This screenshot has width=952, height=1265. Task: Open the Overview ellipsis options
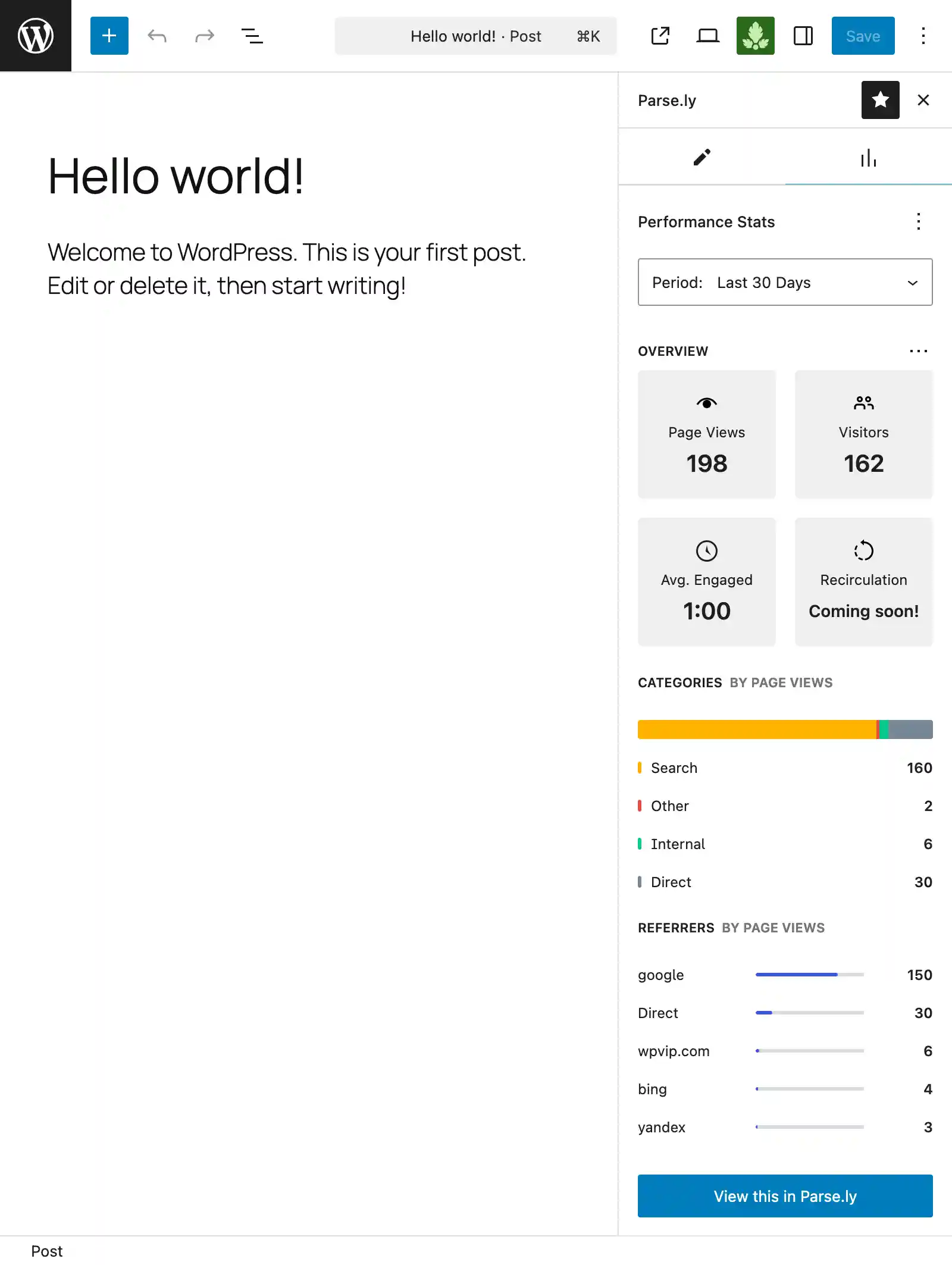pos(918,351)
